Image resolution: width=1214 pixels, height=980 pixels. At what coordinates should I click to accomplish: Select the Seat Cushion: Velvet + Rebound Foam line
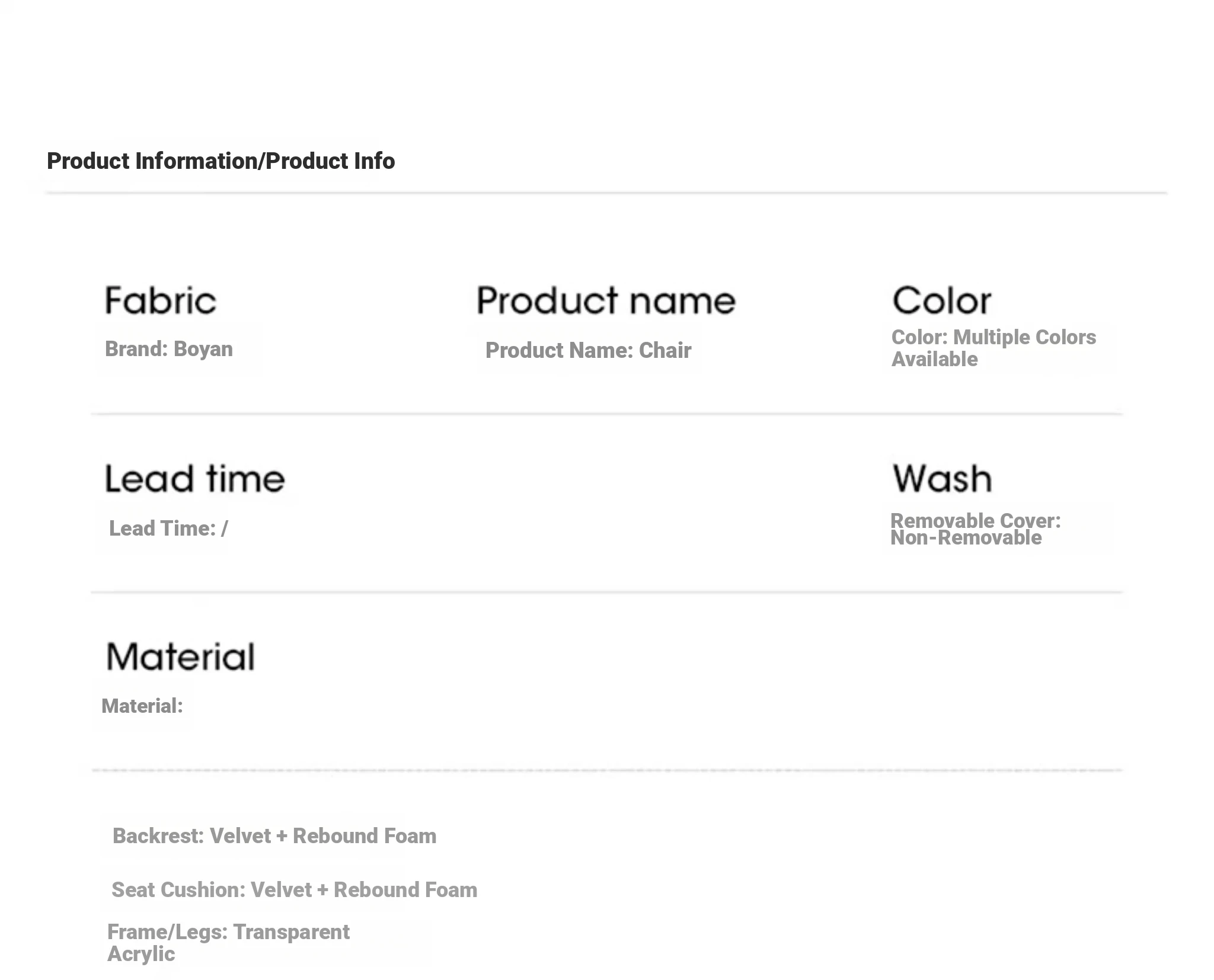pos(294,889)
